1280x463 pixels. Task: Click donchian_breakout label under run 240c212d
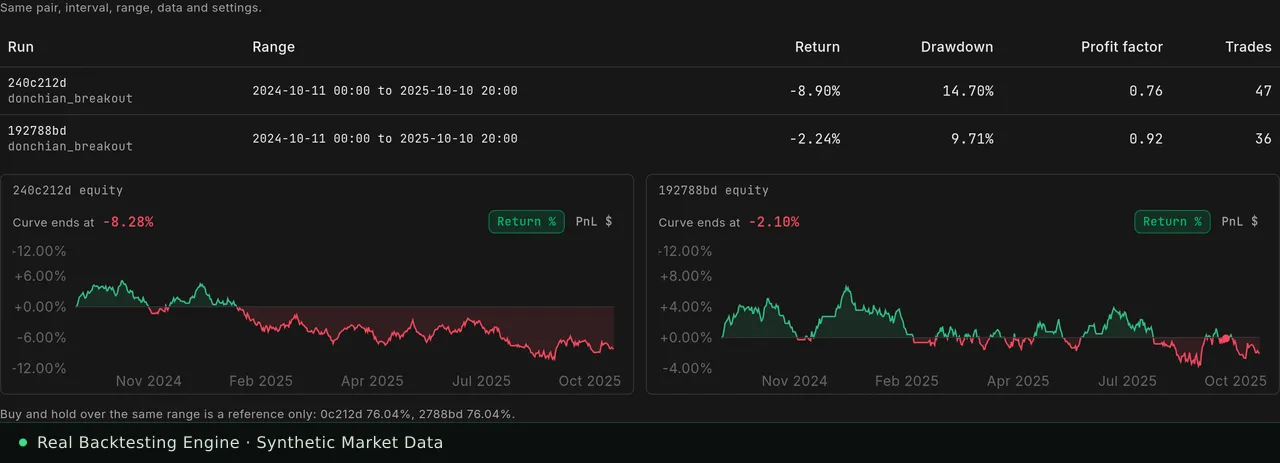pyautogui.click(x=70, y=99)
